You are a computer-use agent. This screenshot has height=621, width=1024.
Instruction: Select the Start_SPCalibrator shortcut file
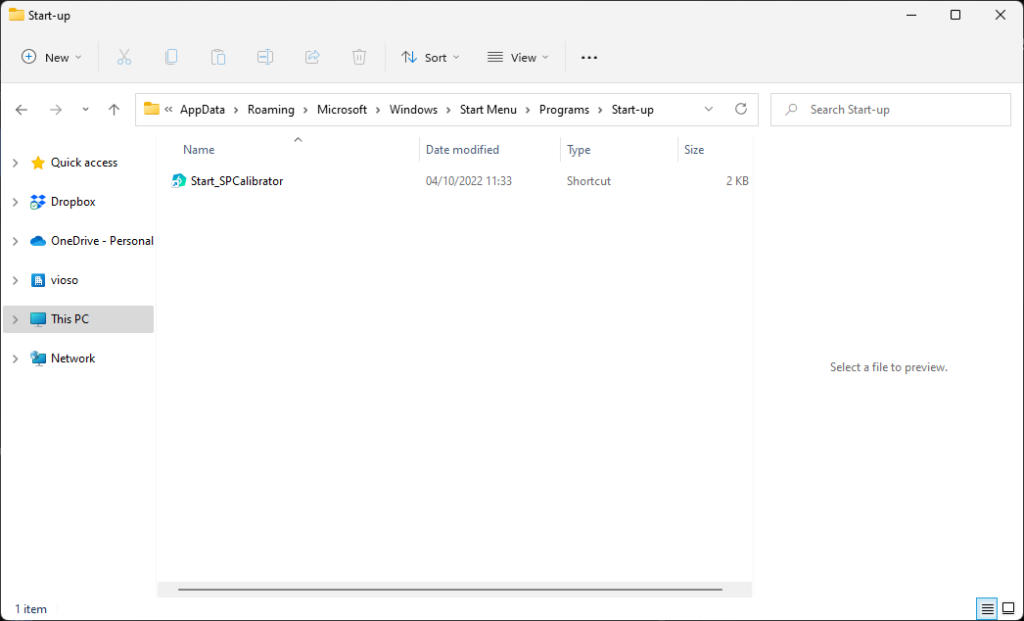point(236,181)
